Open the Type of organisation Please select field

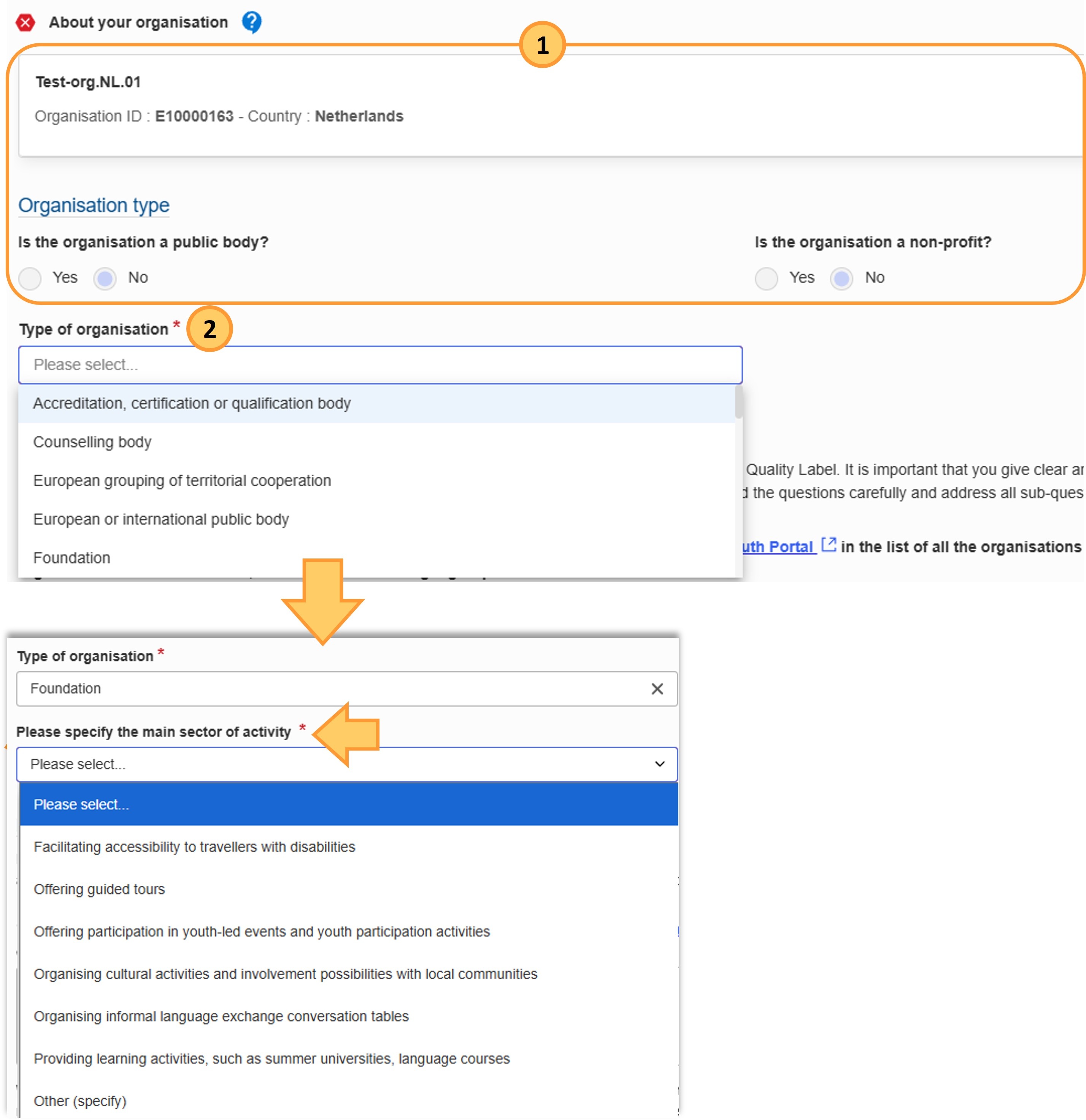pyautogui.click(x=380, y=365)
